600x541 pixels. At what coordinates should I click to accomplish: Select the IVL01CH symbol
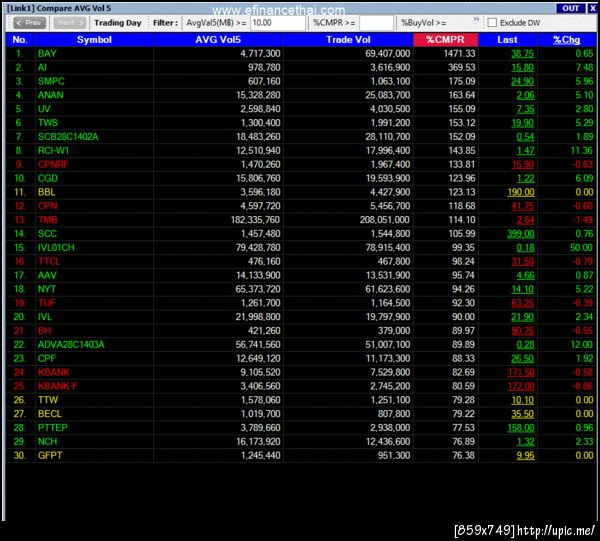pos(56,248)
